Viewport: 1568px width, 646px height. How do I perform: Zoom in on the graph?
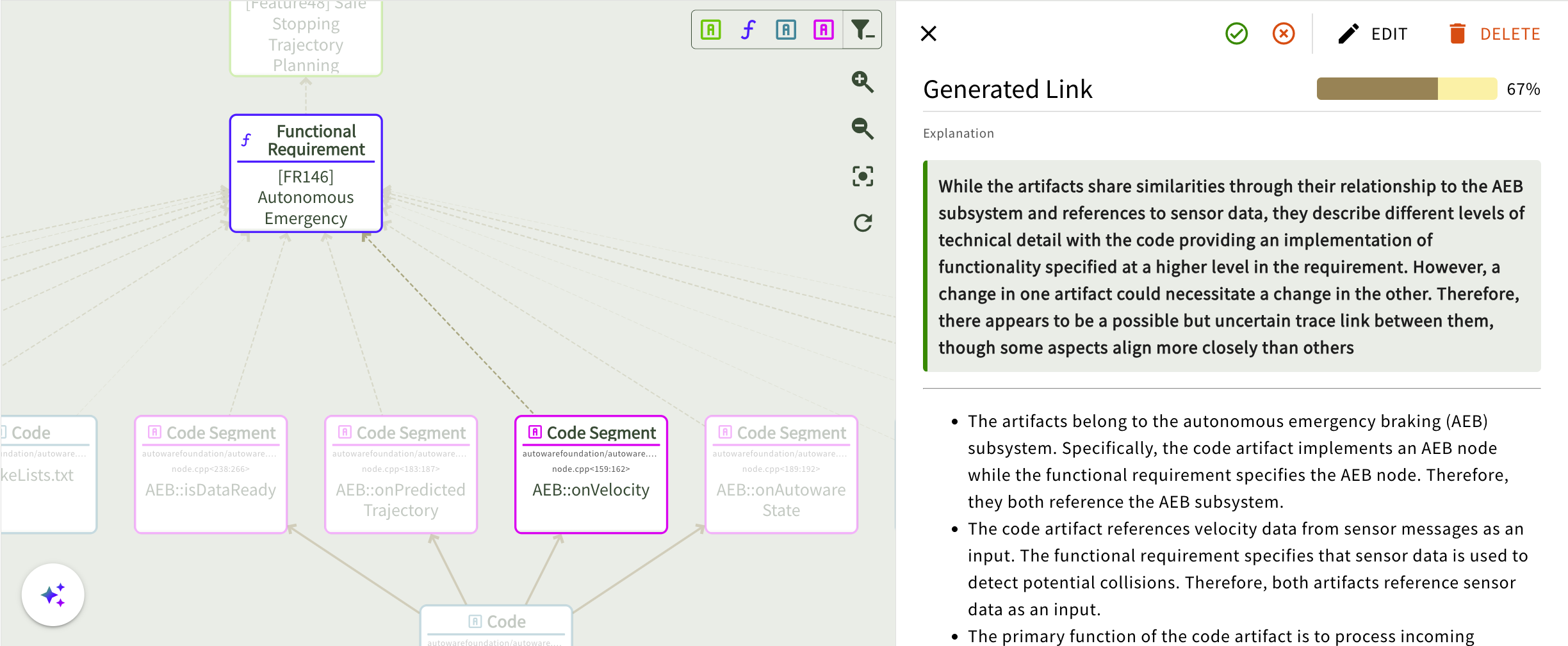point(863,82)
